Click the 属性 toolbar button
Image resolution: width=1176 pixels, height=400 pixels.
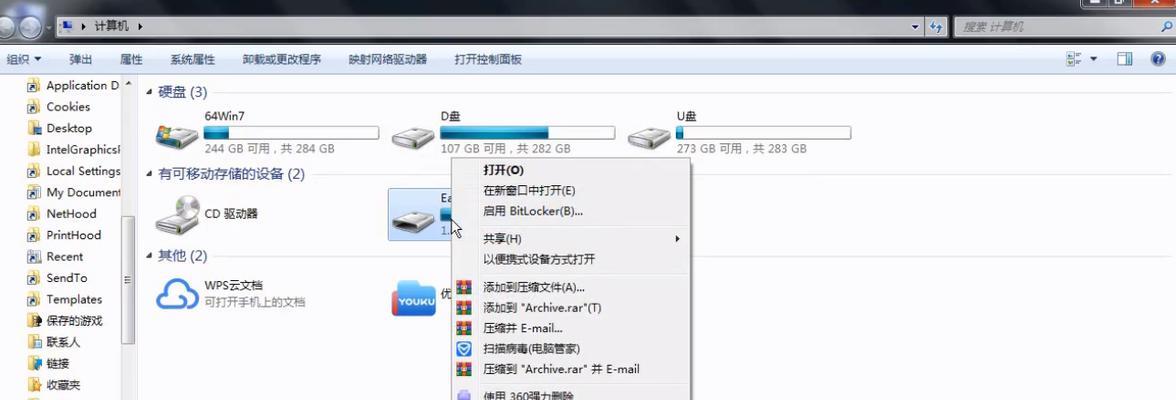click(x=131, y=59)
